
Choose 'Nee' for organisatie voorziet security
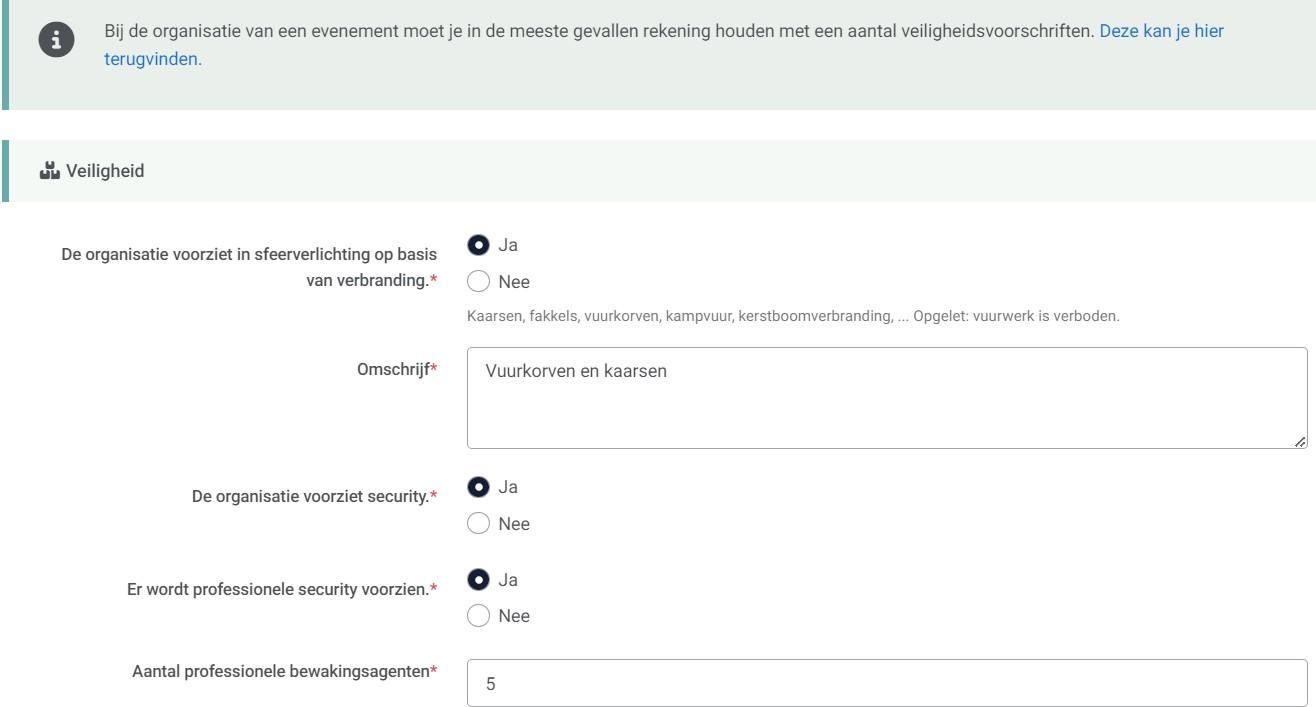(478, 524)
